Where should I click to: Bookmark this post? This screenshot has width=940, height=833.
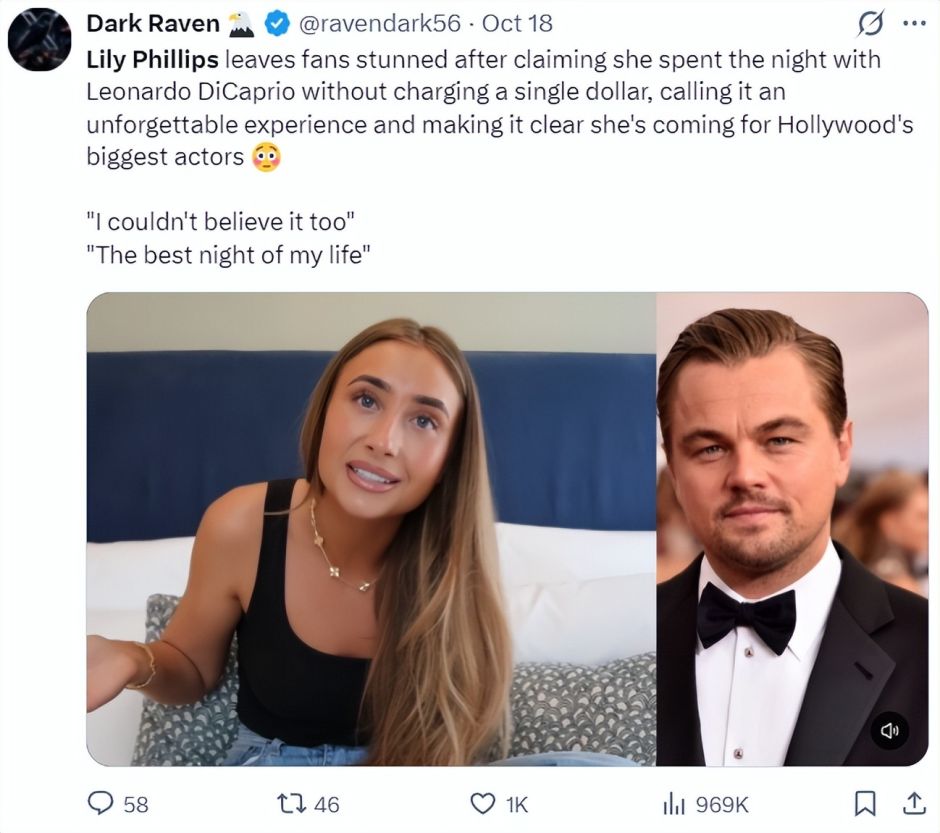pos(864,804)
